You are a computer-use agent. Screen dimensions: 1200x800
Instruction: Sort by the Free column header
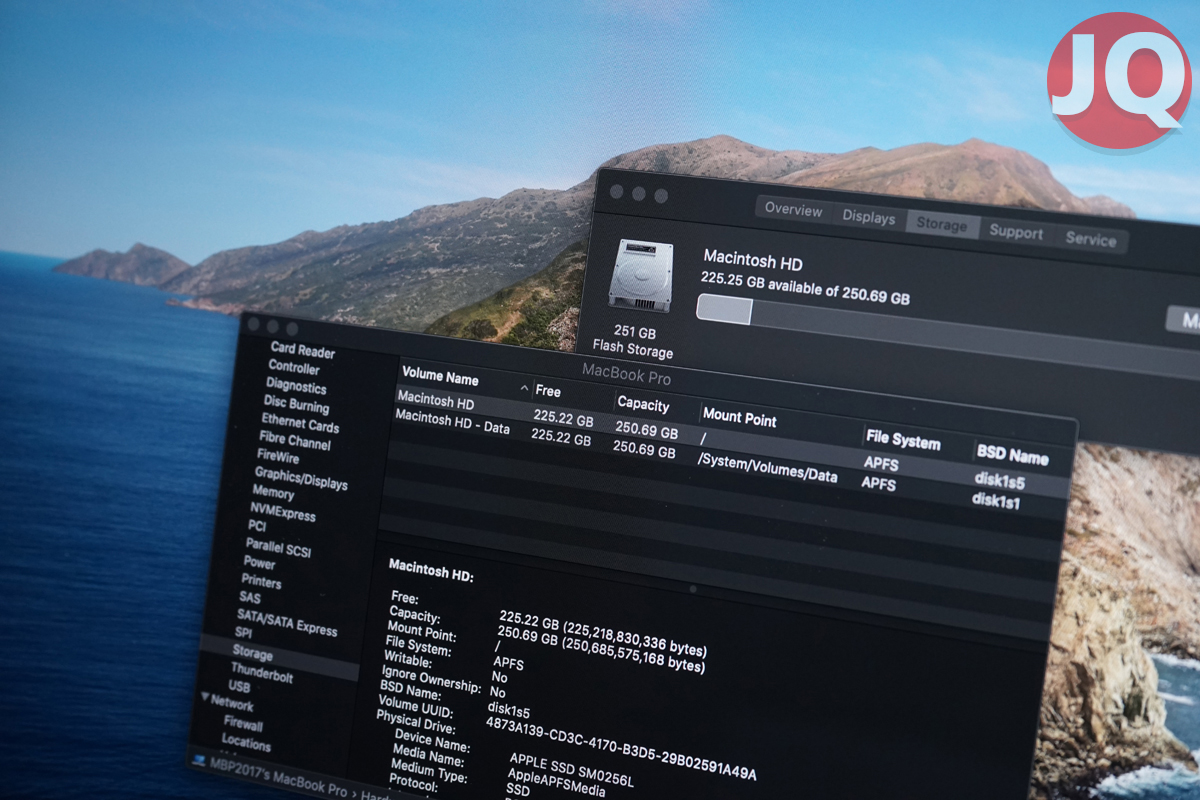[x=548, y=391]
